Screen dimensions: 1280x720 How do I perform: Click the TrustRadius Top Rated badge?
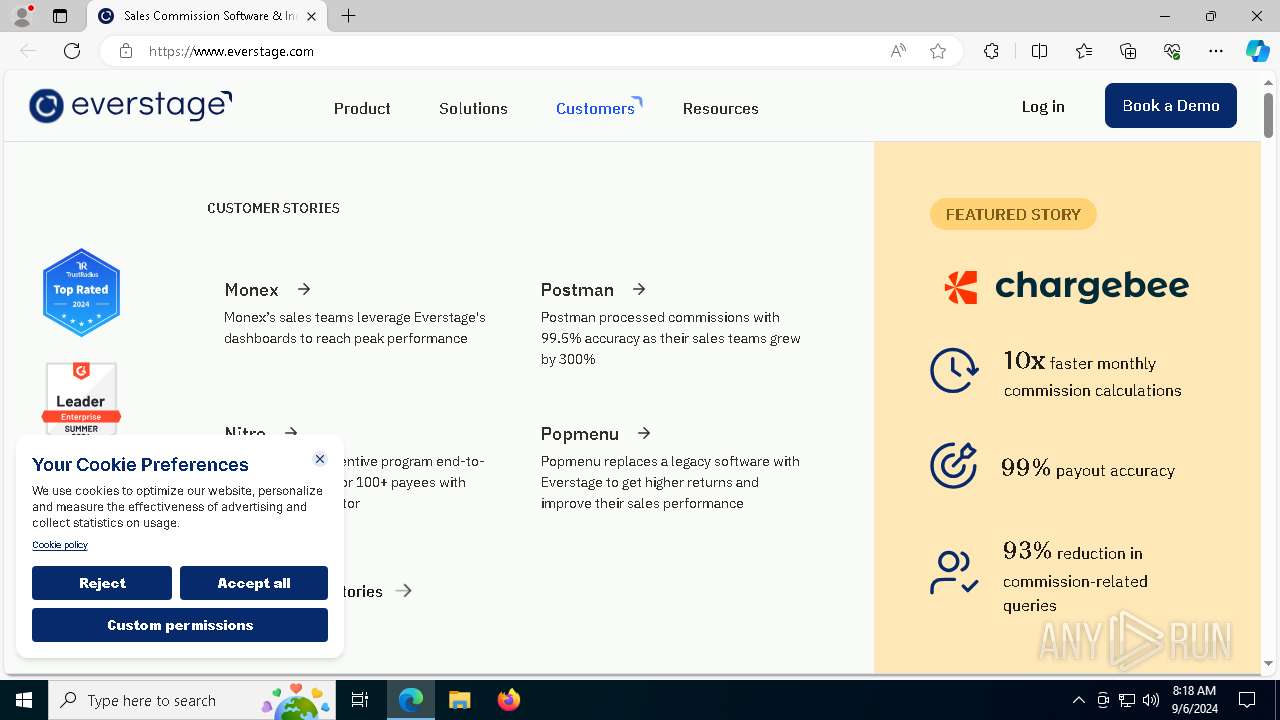pos(81,292)
